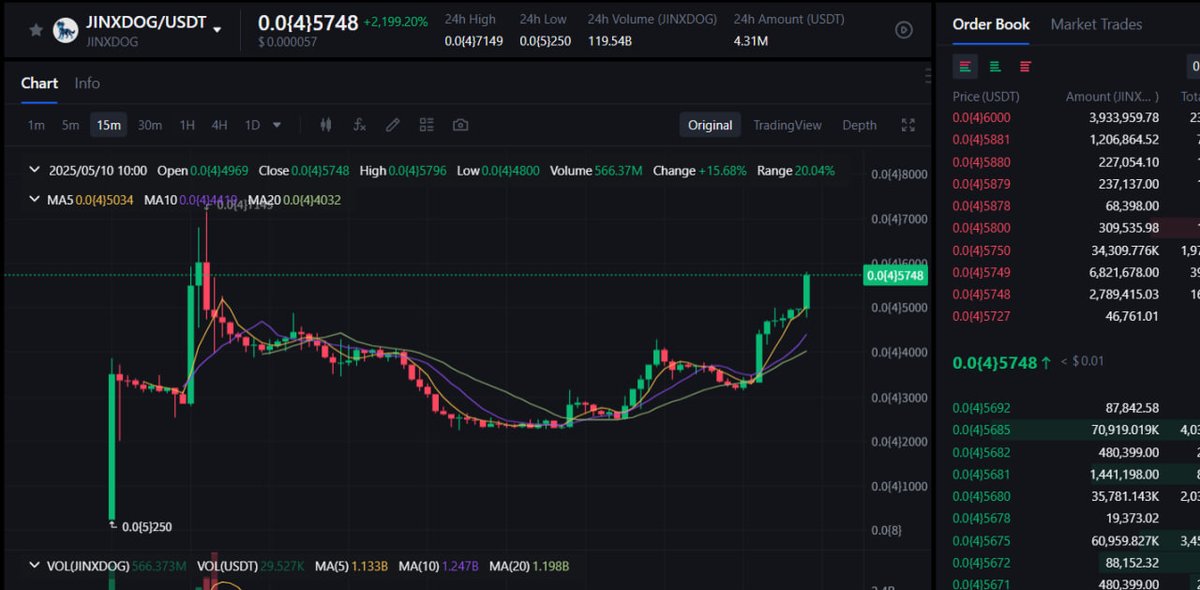Take a chart snapshot with camera icon
The width and height of the screenshot is (1200, 590).
(460, 125)
